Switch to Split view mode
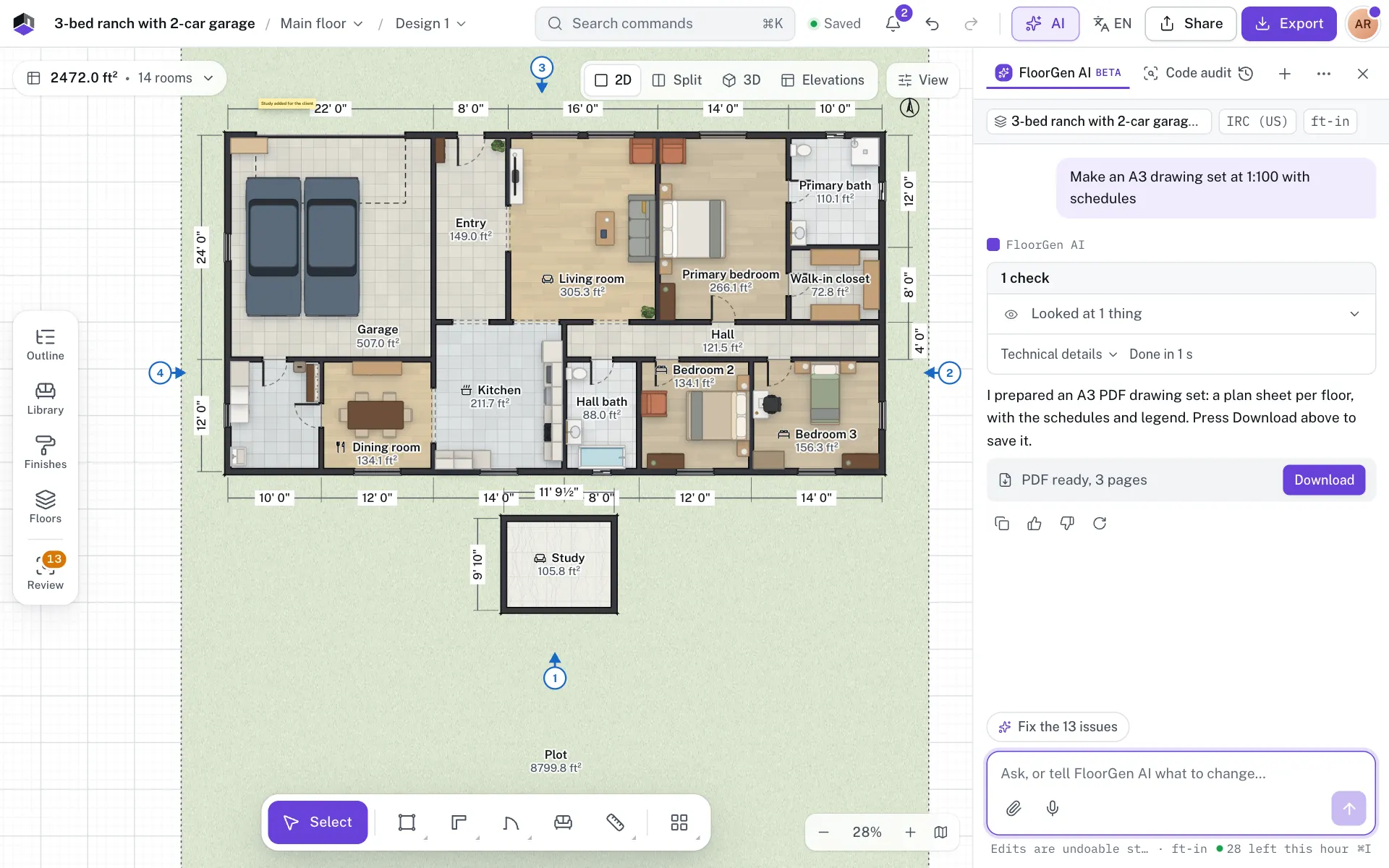Image resolution: width=1389 pixels, height=868 pixels. 676,80
